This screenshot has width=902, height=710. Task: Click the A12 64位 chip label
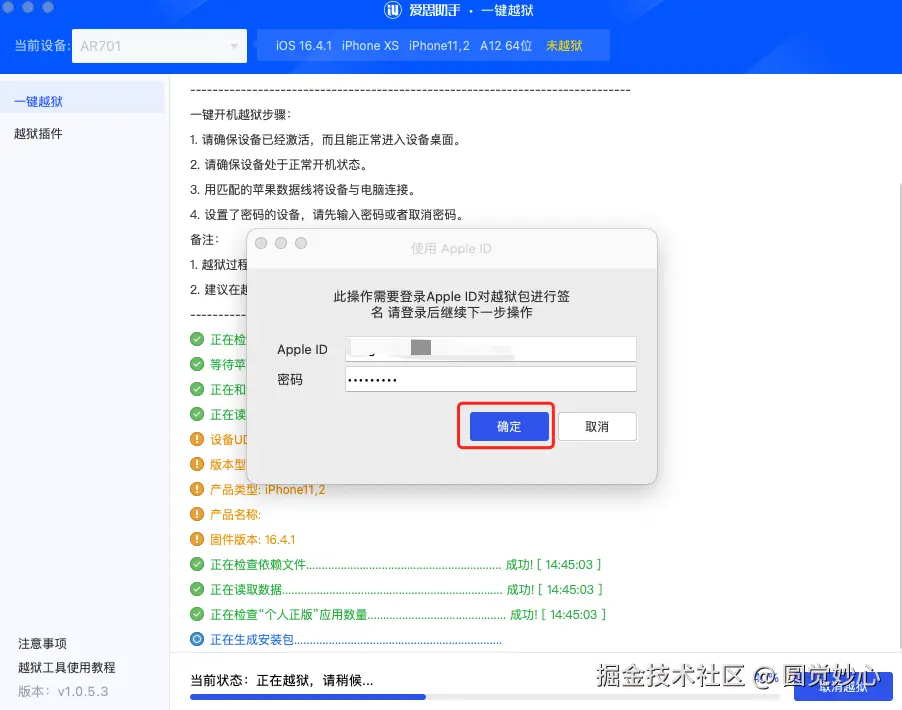[x=506, y=45]
